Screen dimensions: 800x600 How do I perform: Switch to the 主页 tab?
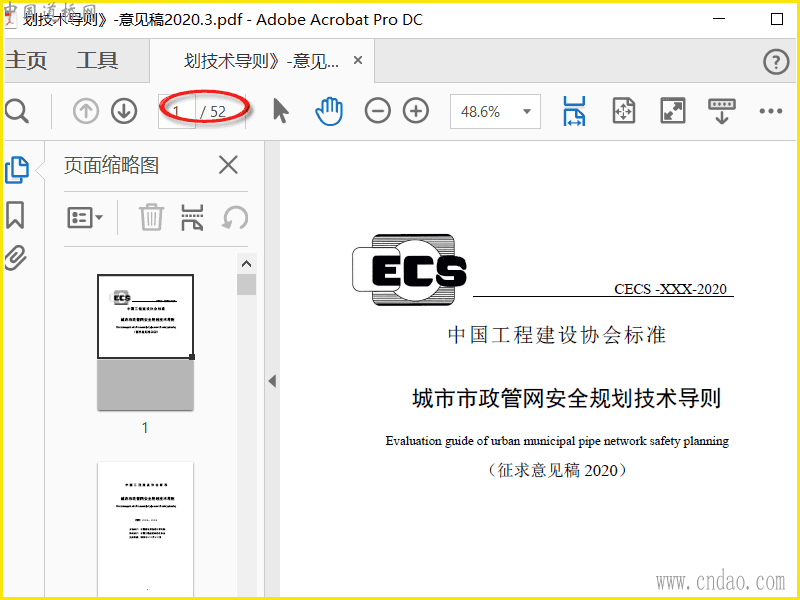(27, 61)
